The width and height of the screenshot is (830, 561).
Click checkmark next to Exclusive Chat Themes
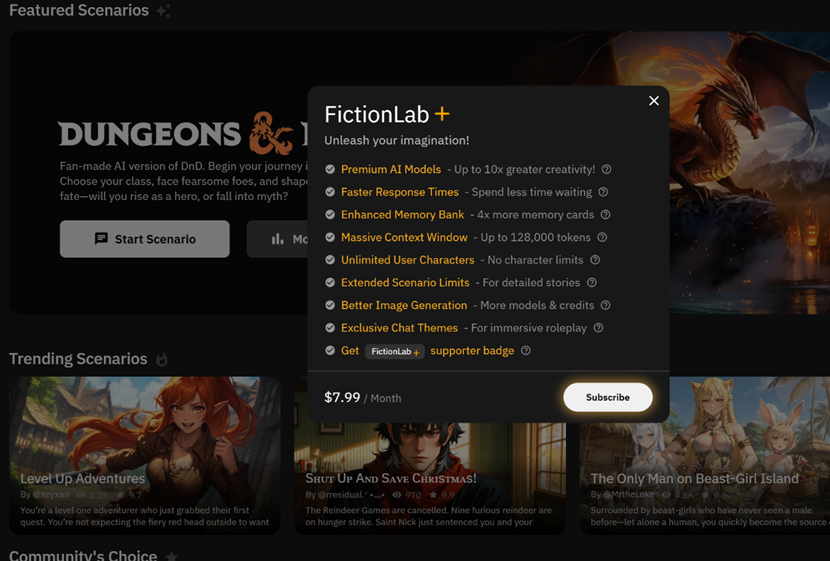click(x=330, y=328)
